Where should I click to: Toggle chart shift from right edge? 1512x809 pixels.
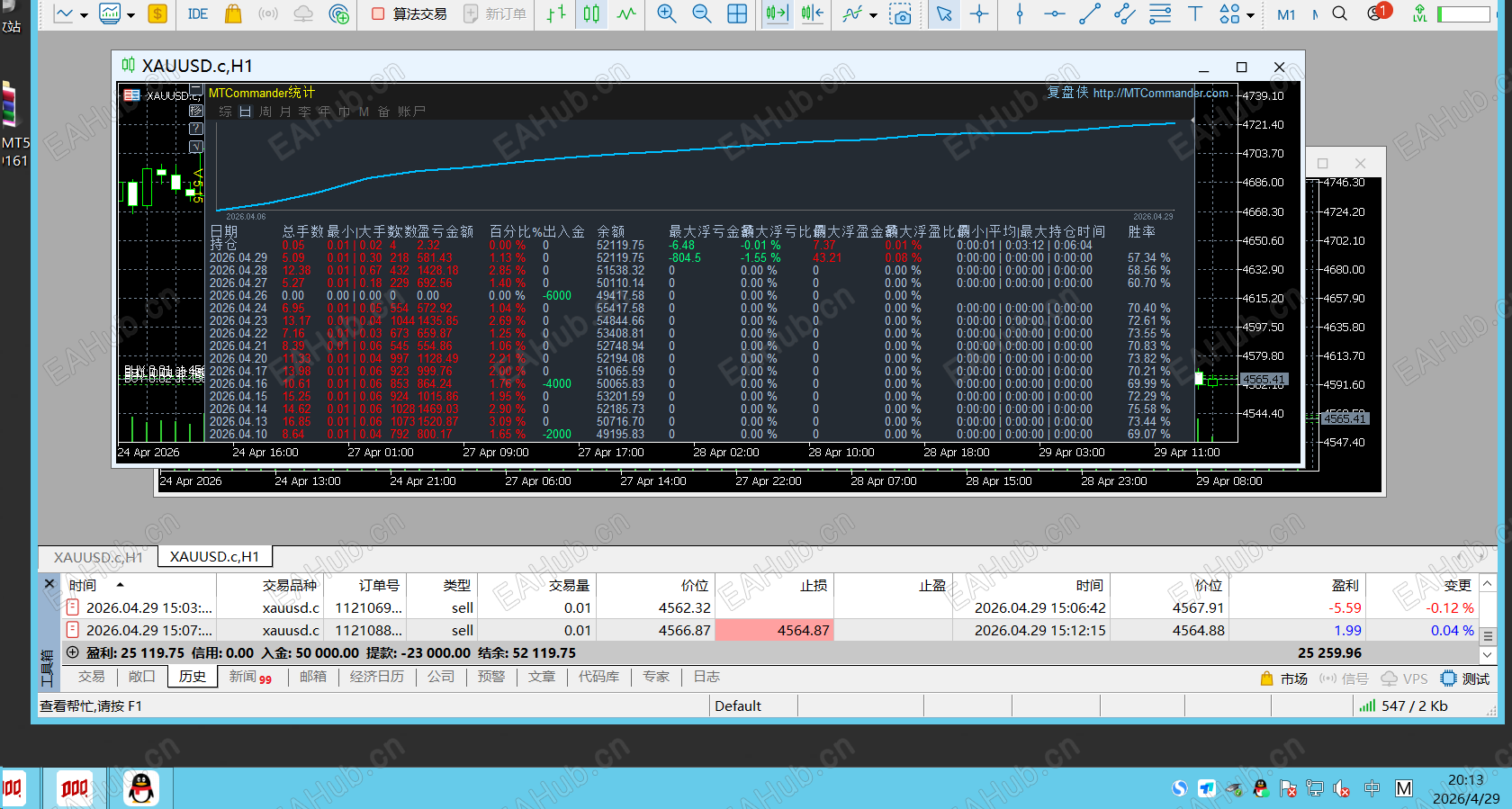[x=812, y=13]
